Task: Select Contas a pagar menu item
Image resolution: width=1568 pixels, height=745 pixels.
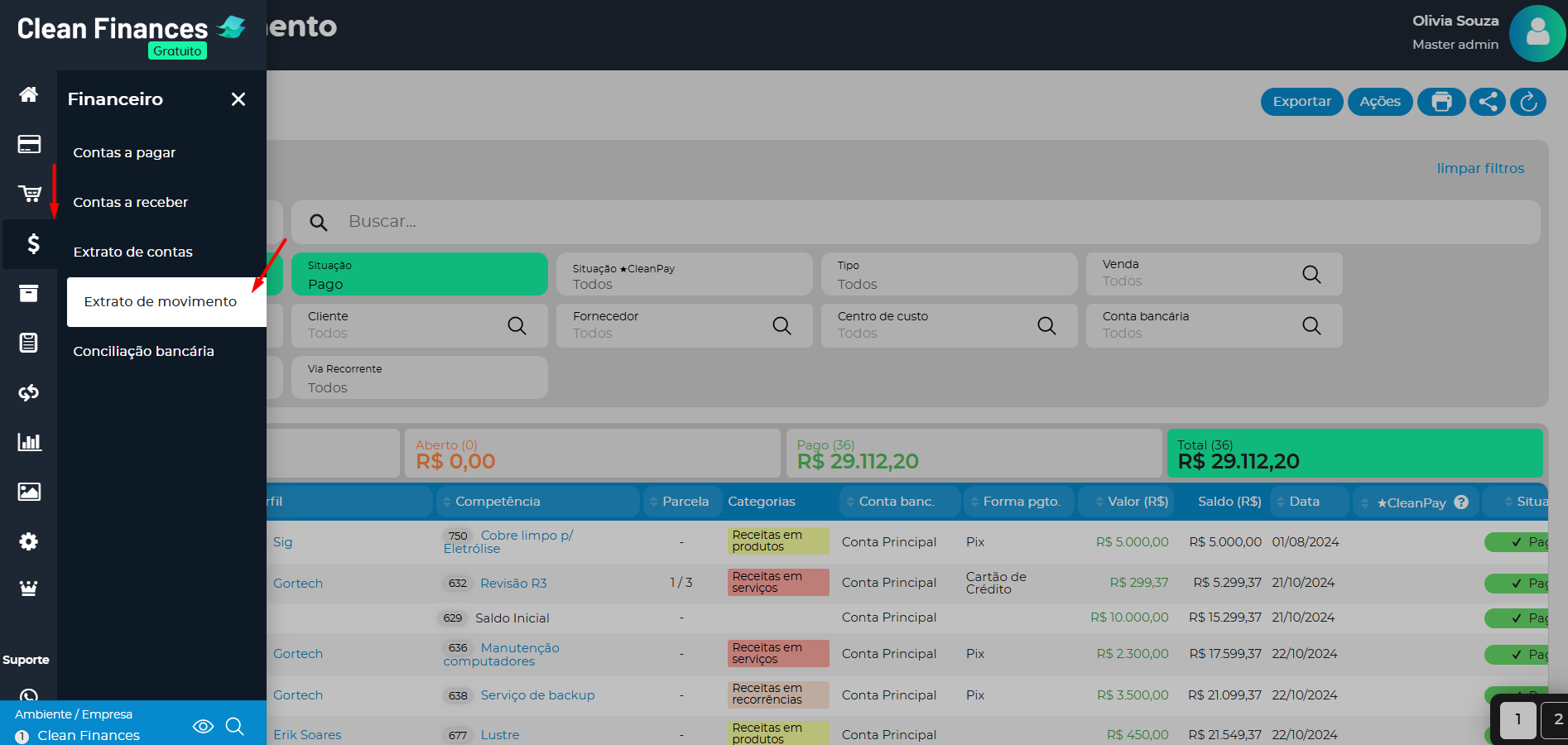Action: 124,152
